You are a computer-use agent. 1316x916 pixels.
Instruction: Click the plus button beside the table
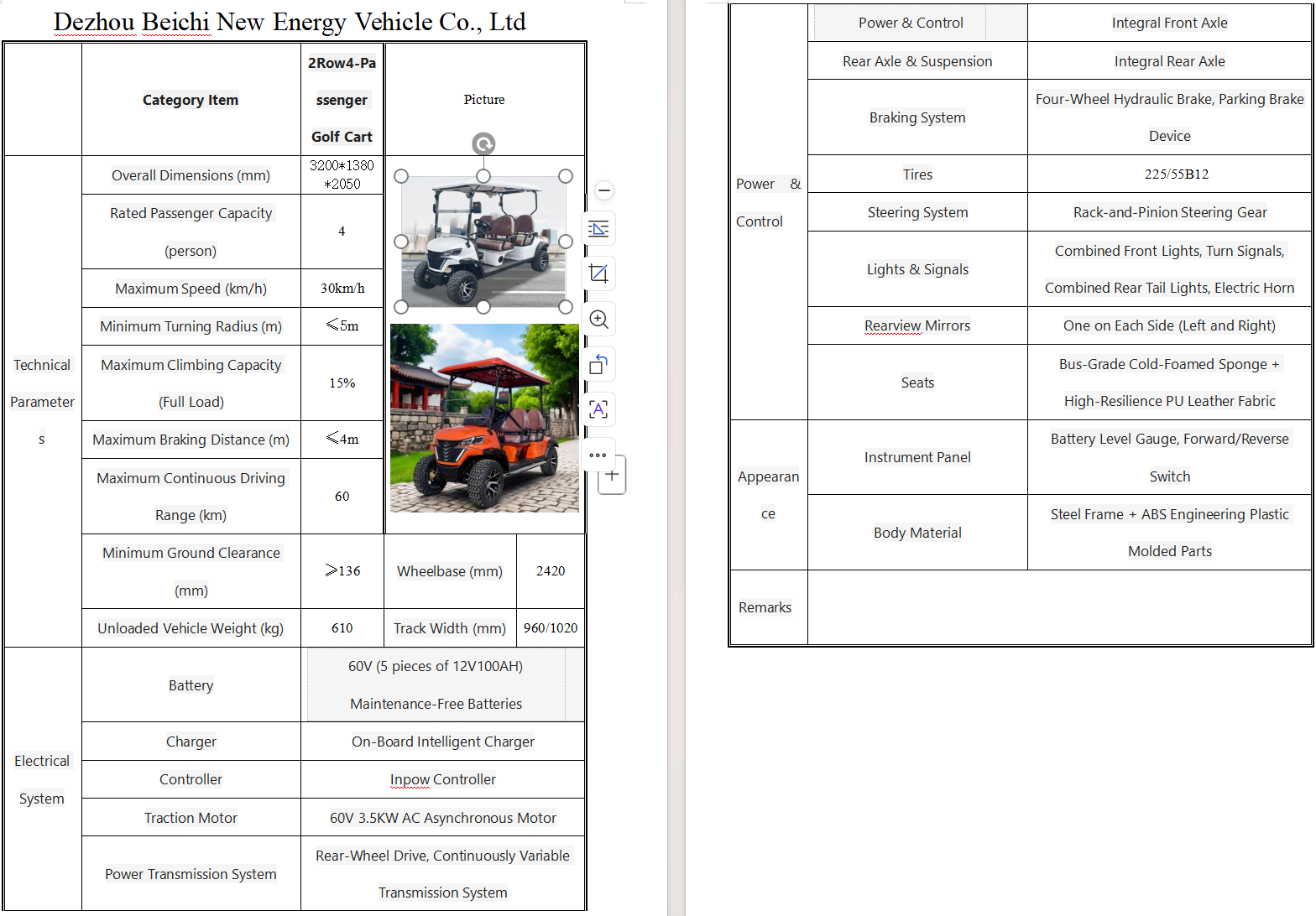click(613, 476)
